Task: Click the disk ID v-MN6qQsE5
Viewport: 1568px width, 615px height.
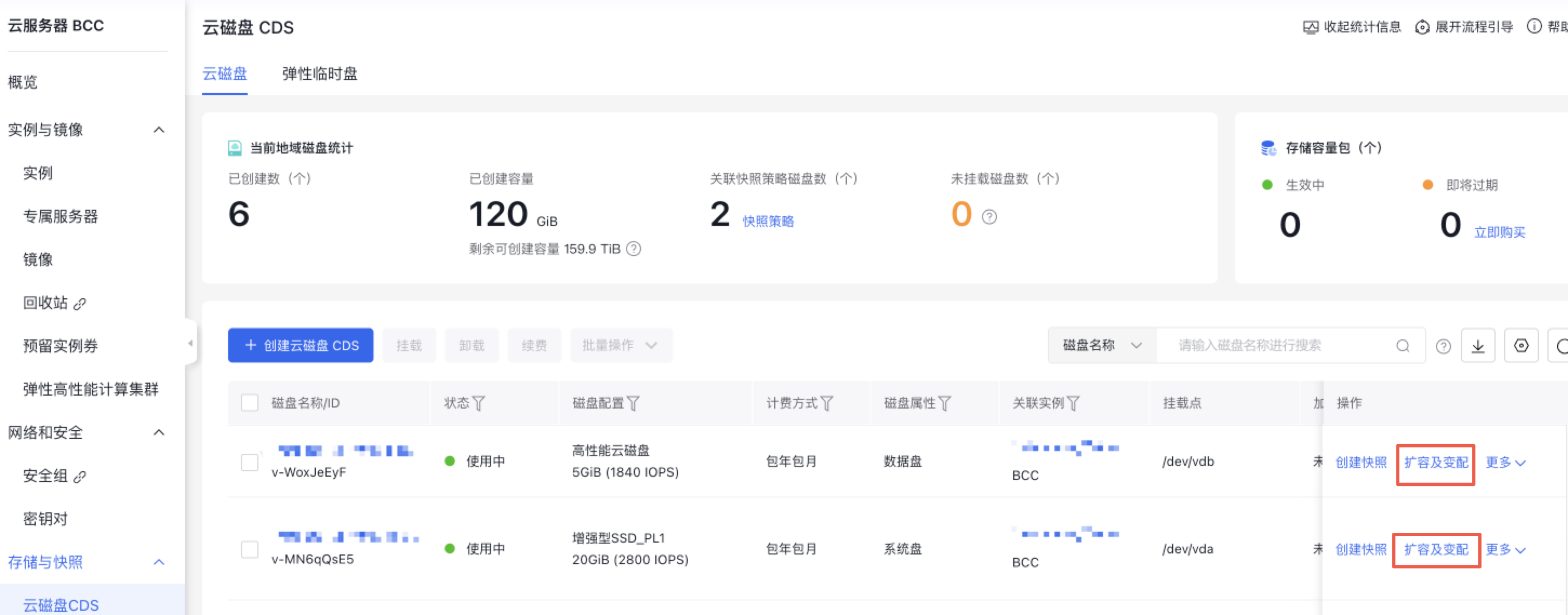Action: tap(313, 560)
